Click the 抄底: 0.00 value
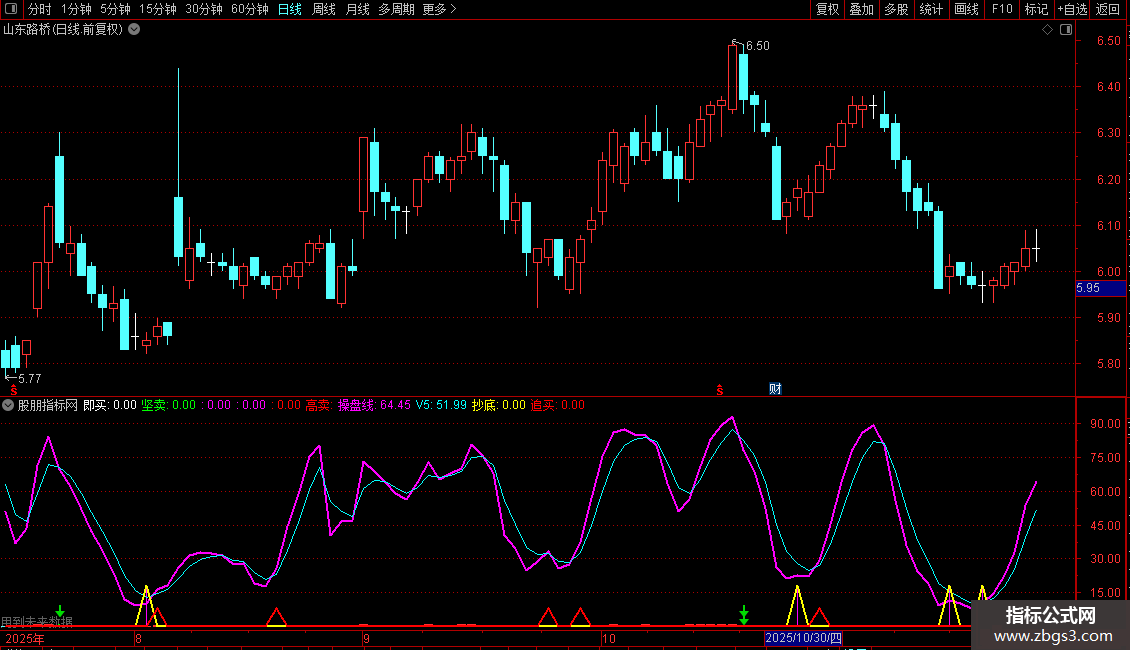Screen dimensions: 1130x650 [499, 405]
